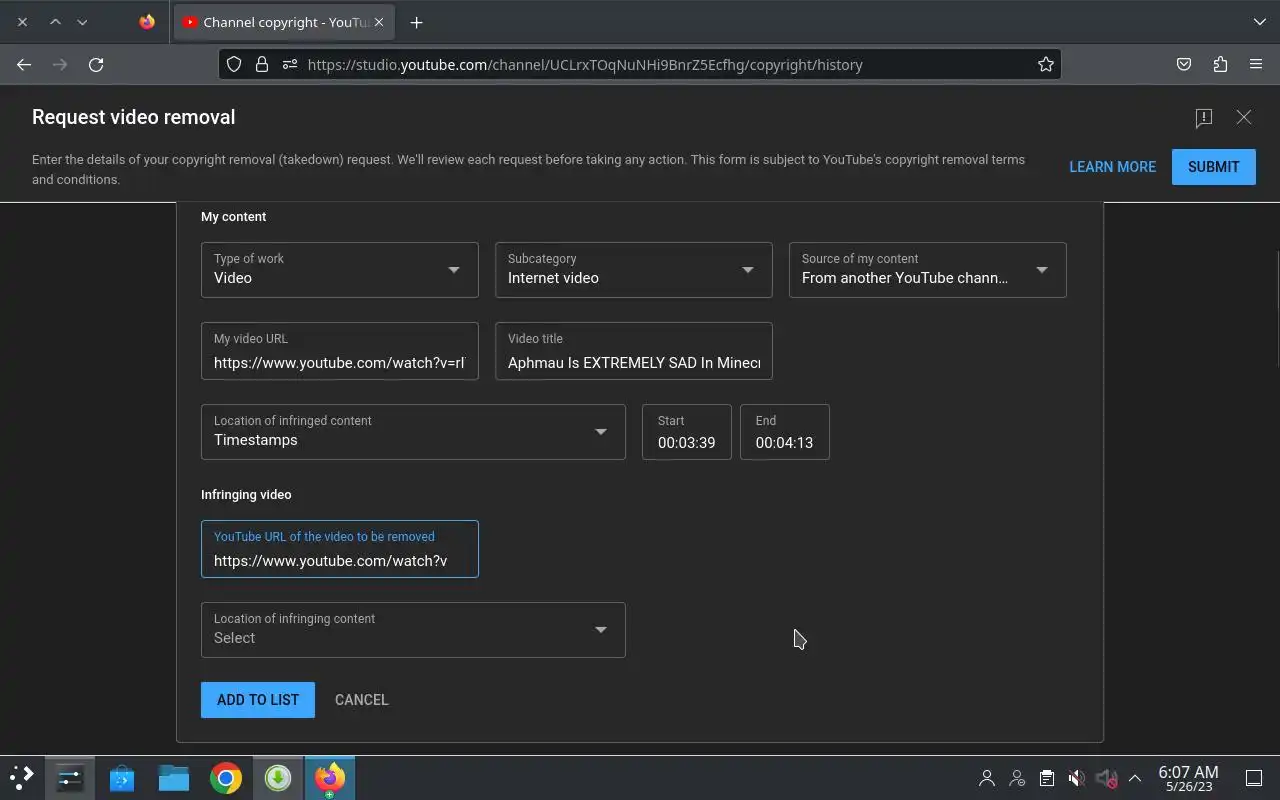Submit the video removal request
Screen dimensions: 1280x800
click(1213, 167)
